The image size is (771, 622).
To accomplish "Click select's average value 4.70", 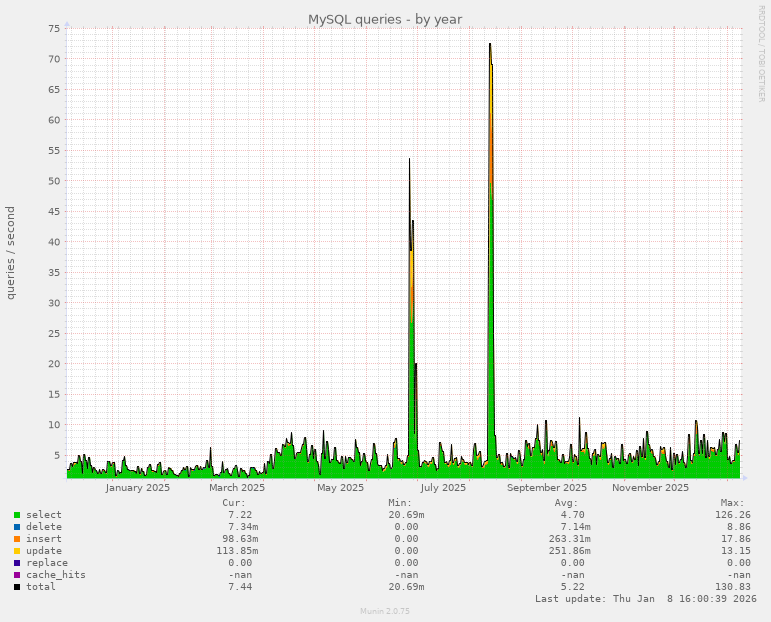I will [x=572, y=515].
